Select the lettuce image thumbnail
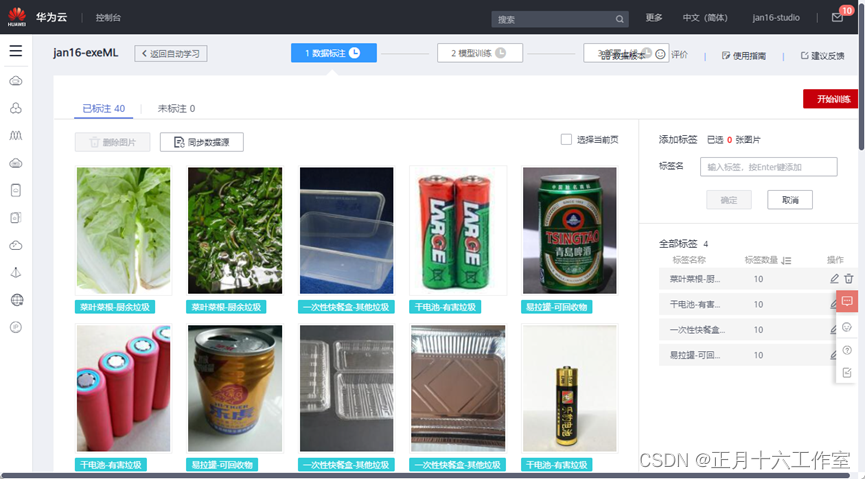 (124, 230)
